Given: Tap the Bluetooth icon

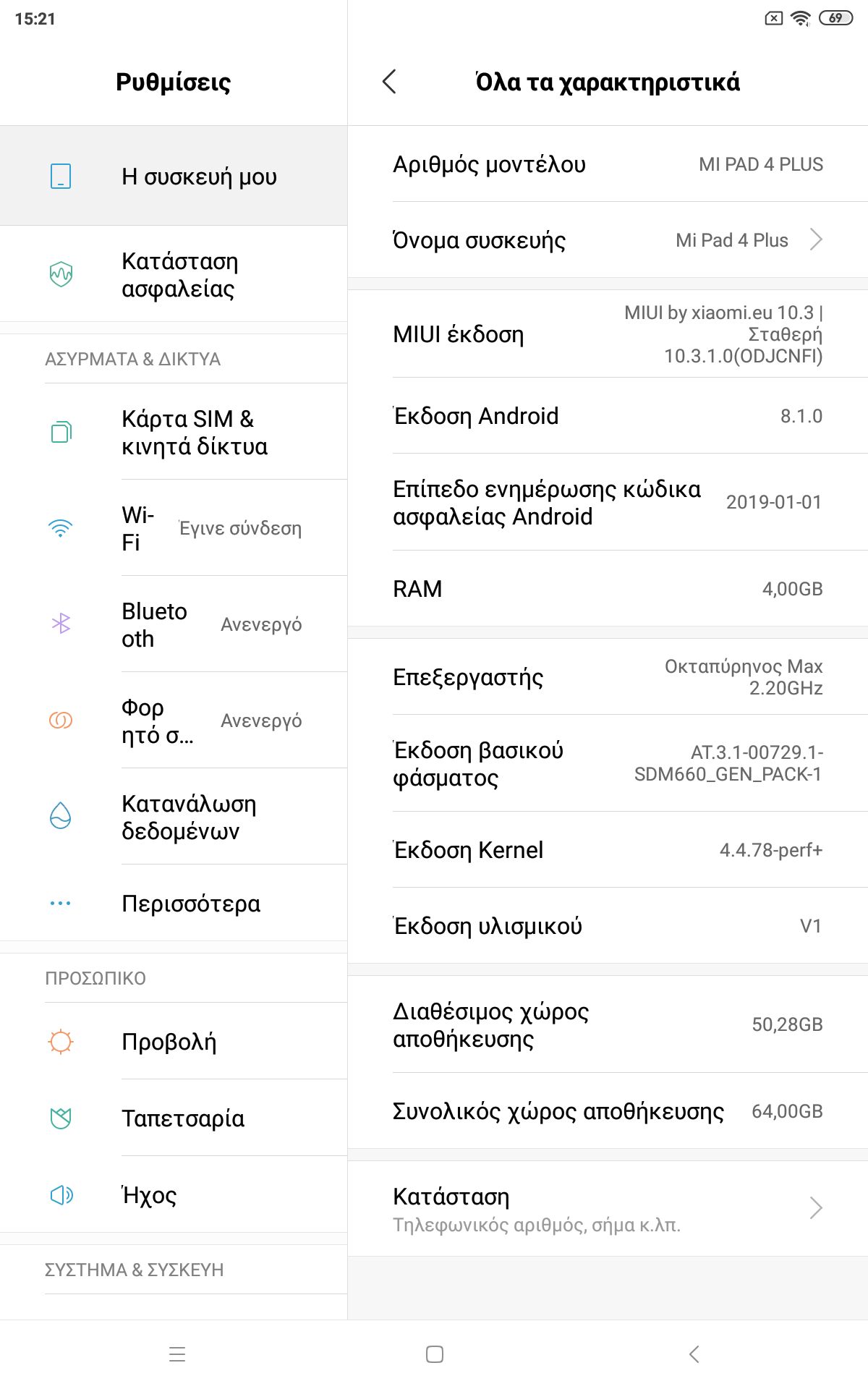Looking at the screenshot, I should [x=61, y=624].
